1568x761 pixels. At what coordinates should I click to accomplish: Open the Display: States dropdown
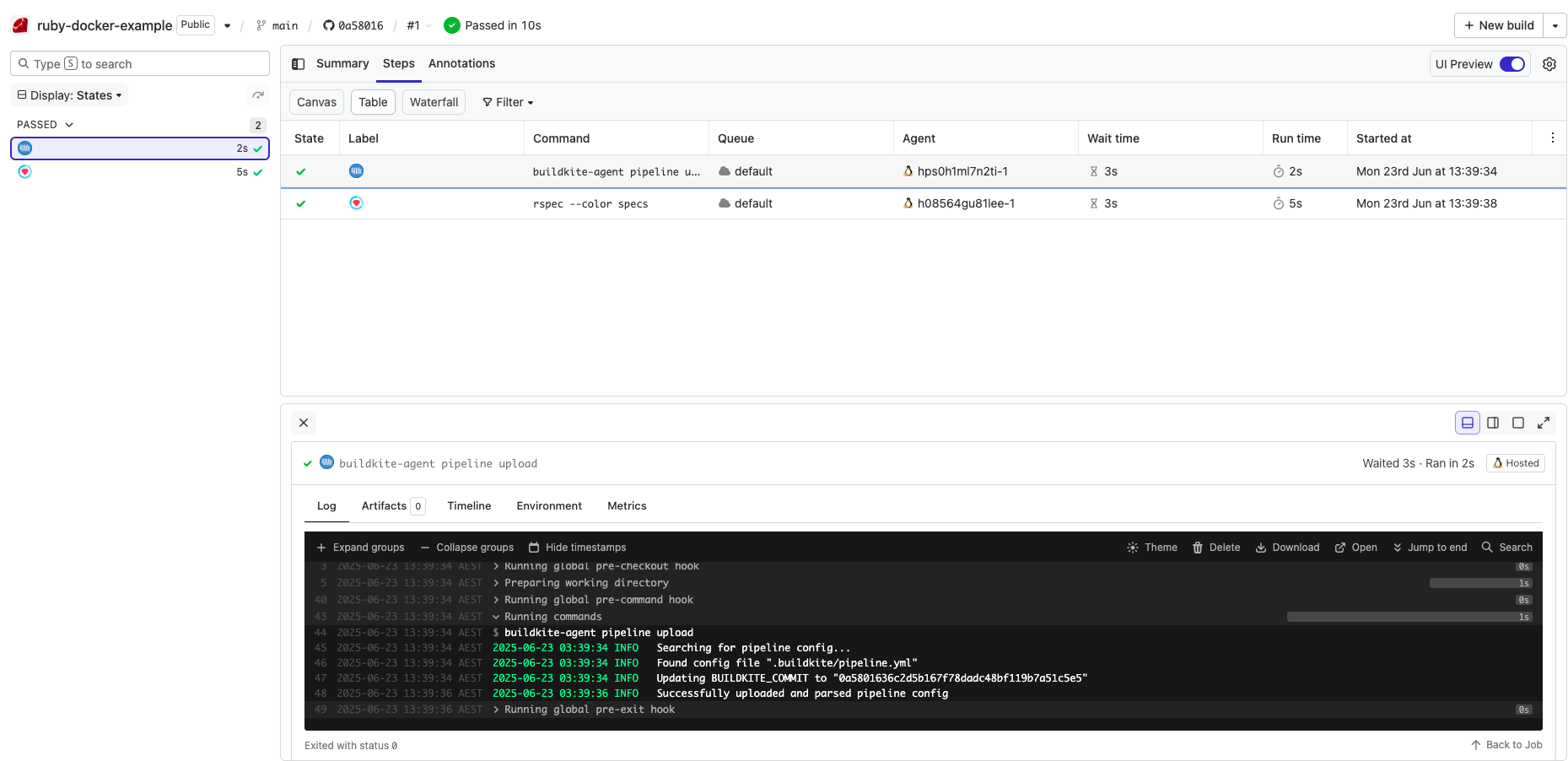70,95
